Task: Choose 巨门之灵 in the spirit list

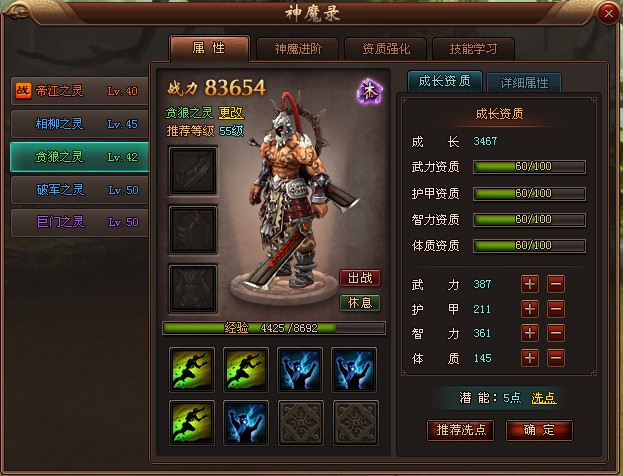Action: [79, 222]
